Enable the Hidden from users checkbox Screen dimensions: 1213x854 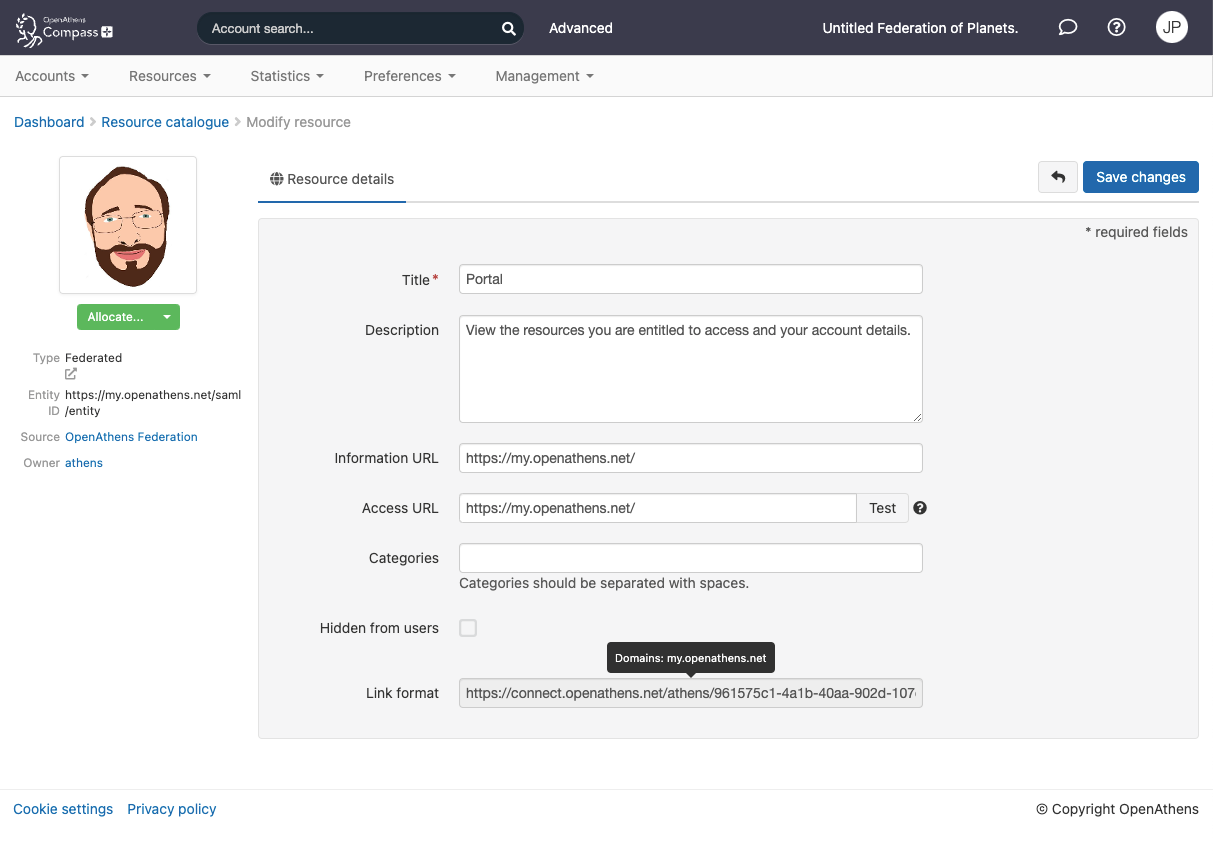(x=468, y=628)
